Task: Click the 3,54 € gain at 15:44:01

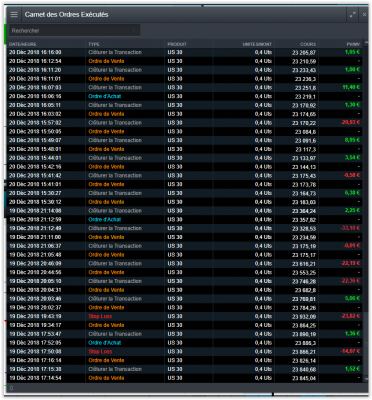Action: [352, 158]
